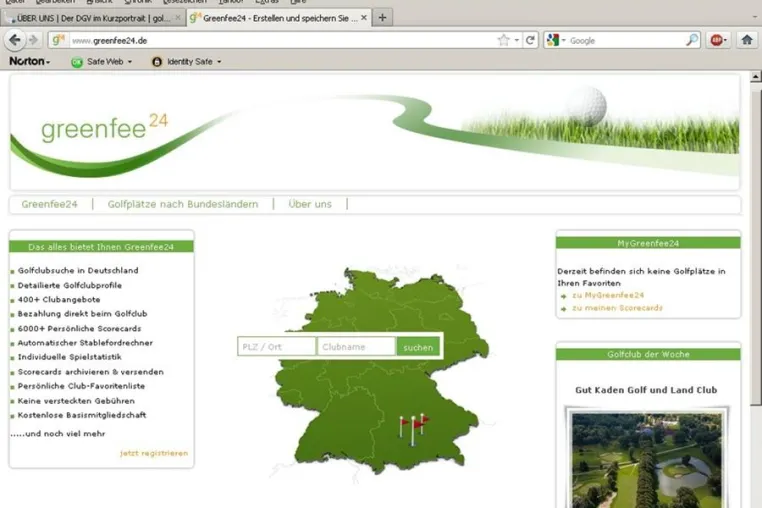Image resolution: width=762 pixels, height=508 pixels.
Task: Expand the Identity Safe dropdown arrow
Action: [x=219, y=62]
